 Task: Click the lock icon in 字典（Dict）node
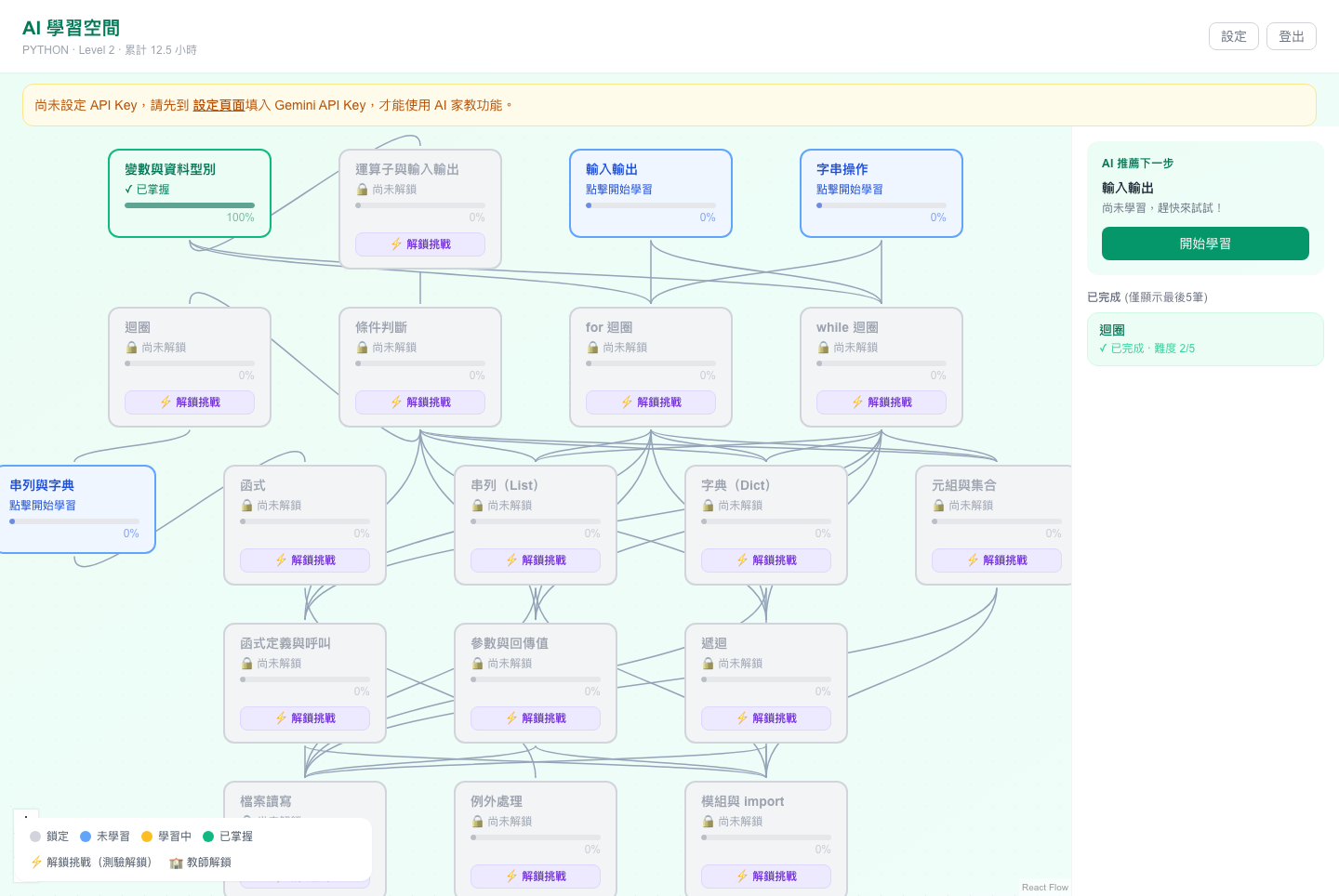[708, 506]
